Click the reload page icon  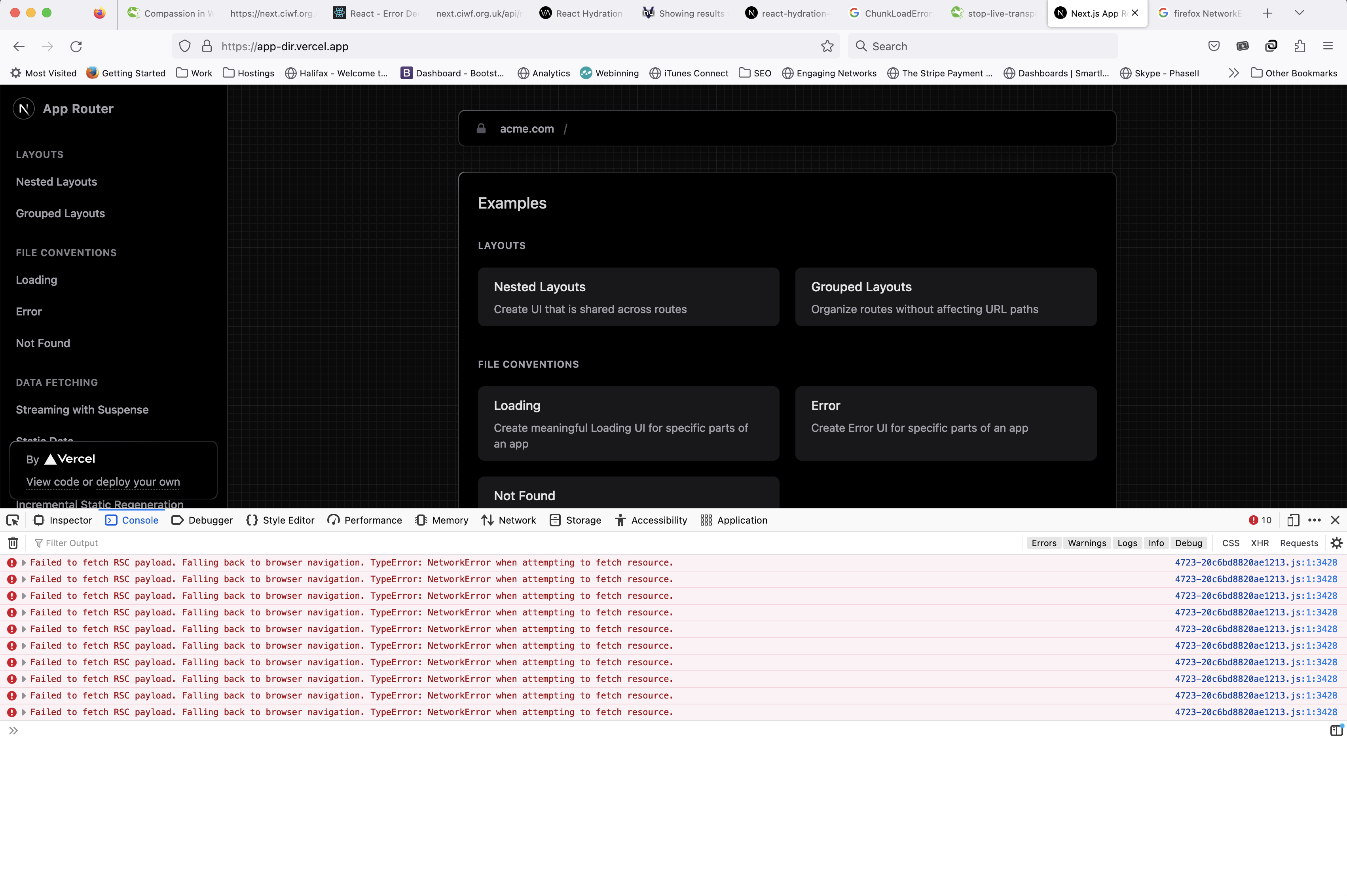click(76, 46)
